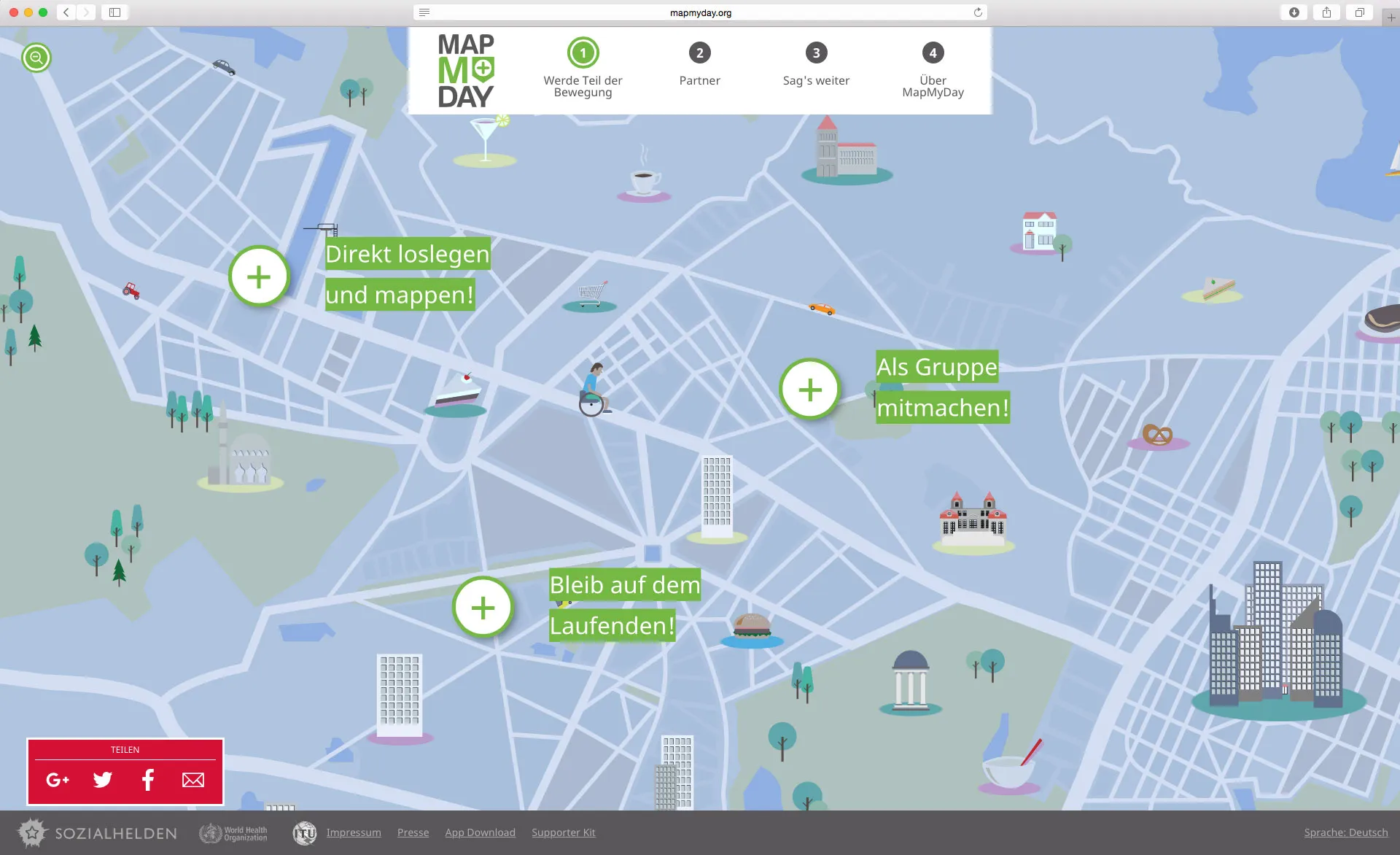Share via Facebook icon
This screenshot has width=1400, height=855.
[x=148, y=780]
